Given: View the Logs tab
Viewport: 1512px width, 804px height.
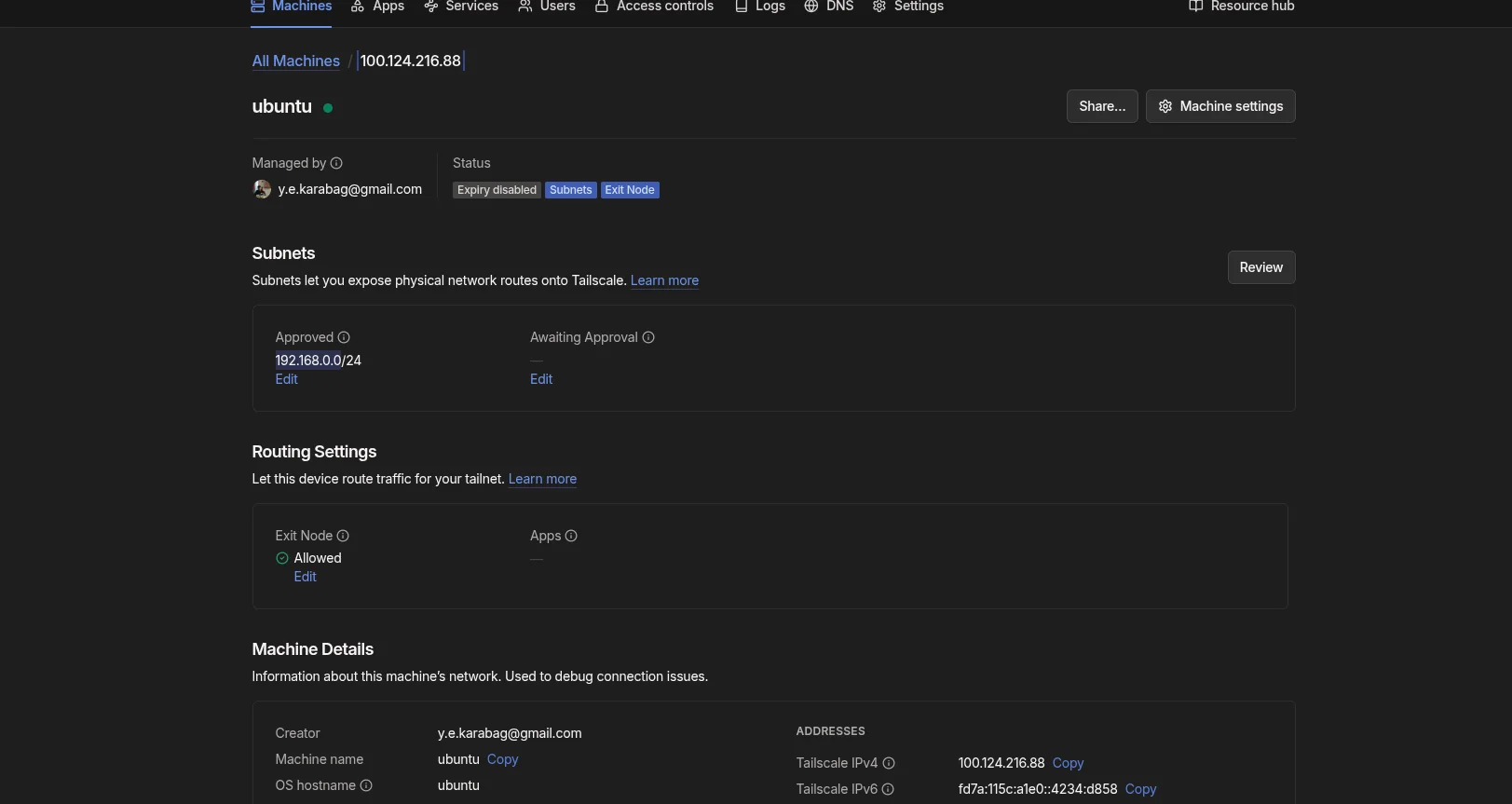Looking at the screenshot, I should 760,7.
